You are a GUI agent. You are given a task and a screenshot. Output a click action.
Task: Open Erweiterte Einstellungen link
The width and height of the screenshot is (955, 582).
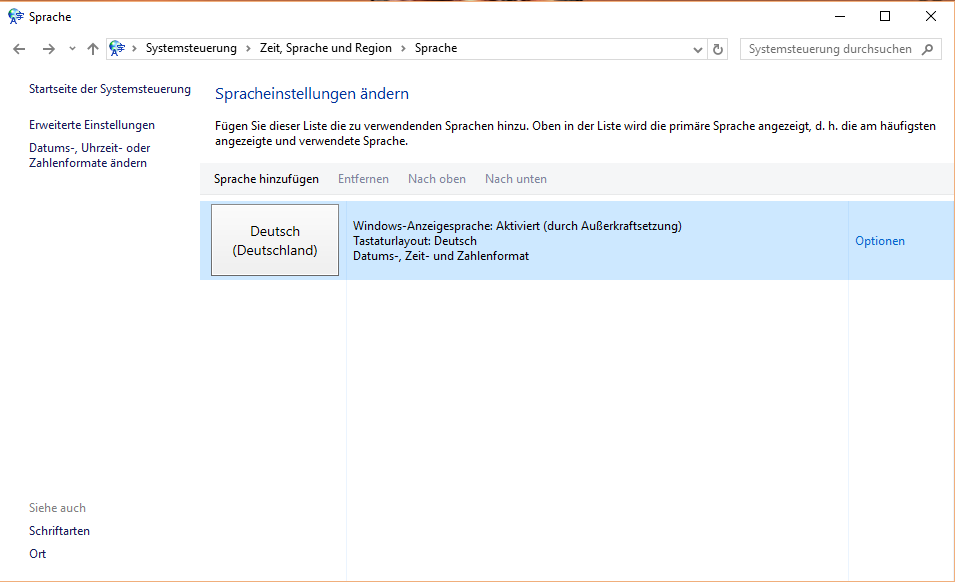(92, 125)
